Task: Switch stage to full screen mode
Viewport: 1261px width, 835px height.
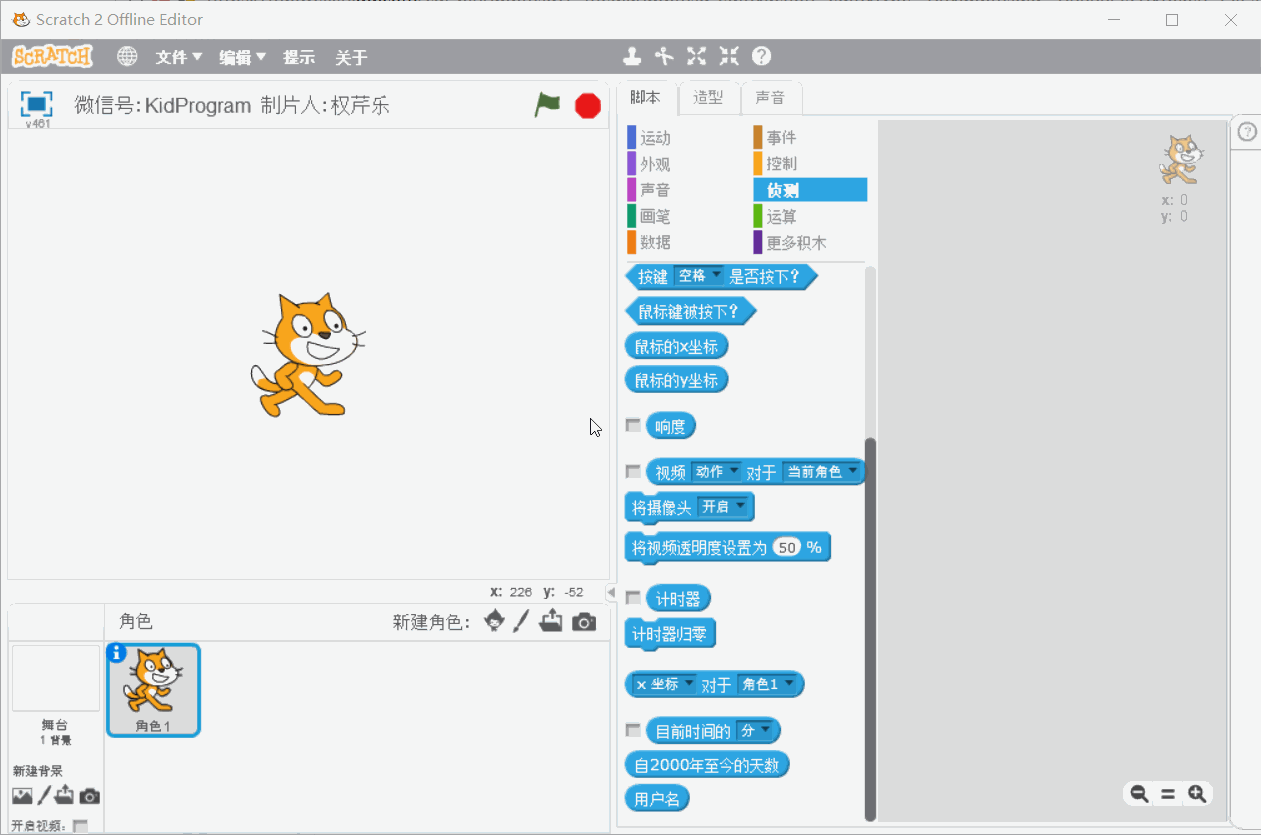Action: point(37,104)
